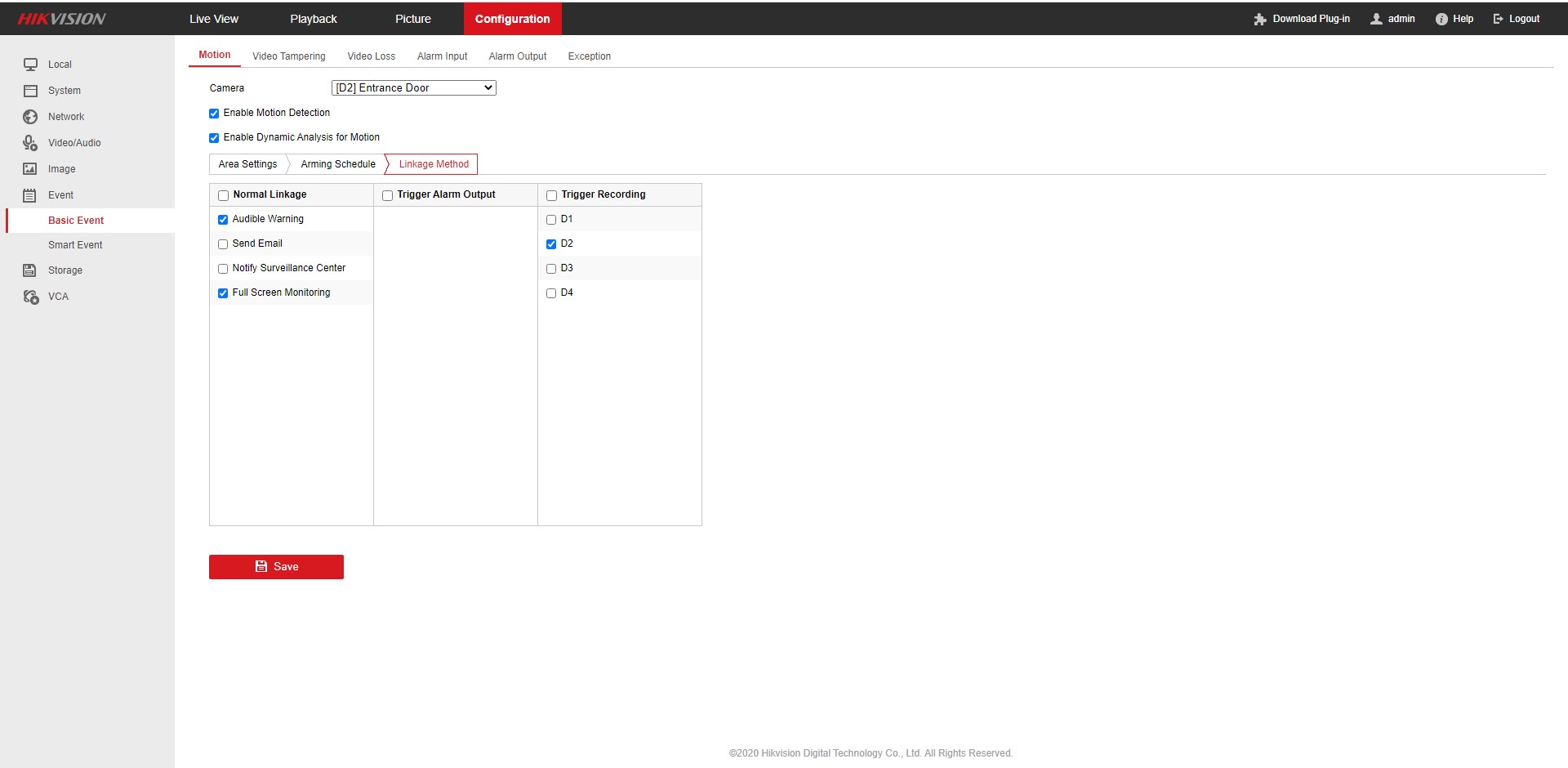This screenshot has height=768, width=1568.
Task: Click the VCA icon in sidebar
Action: click(x=30, y=297)
